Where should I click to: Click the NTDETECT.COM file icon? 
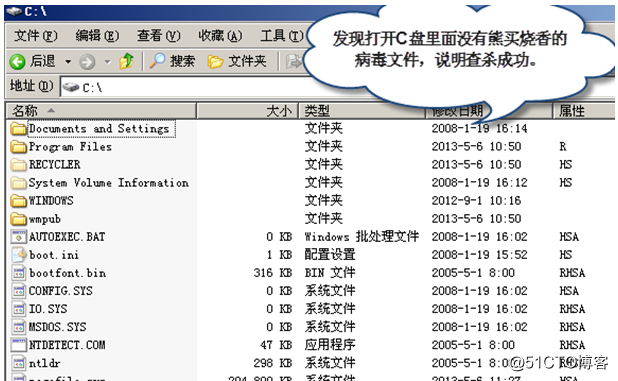tap(19, 345)
